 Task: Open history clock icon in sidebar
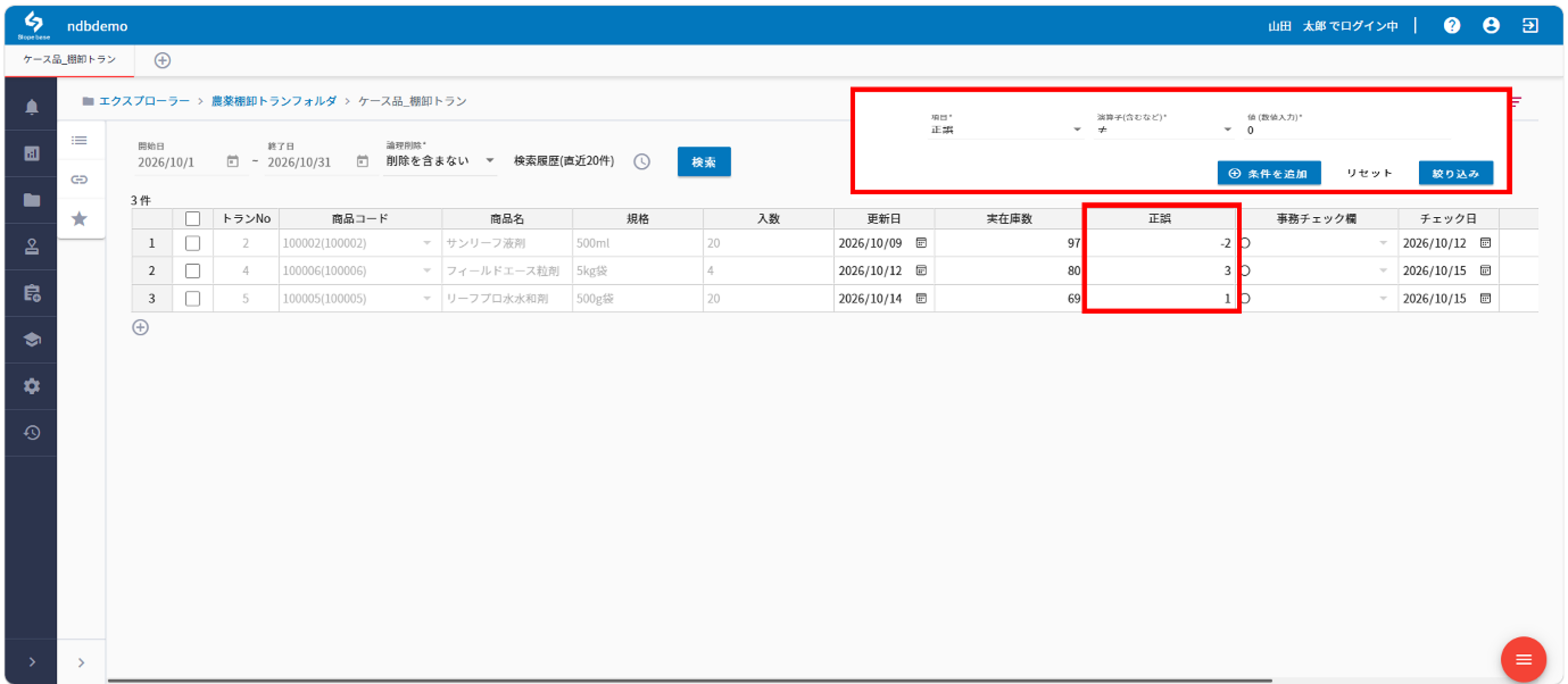coord(32,433)
